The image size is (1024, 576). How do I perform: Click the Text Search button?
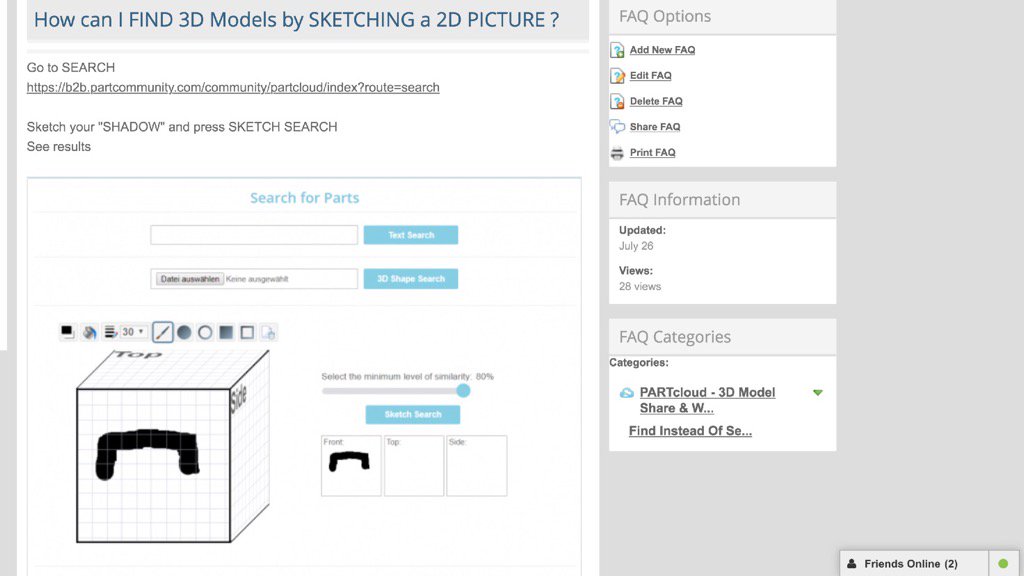[x=411, y=235]
